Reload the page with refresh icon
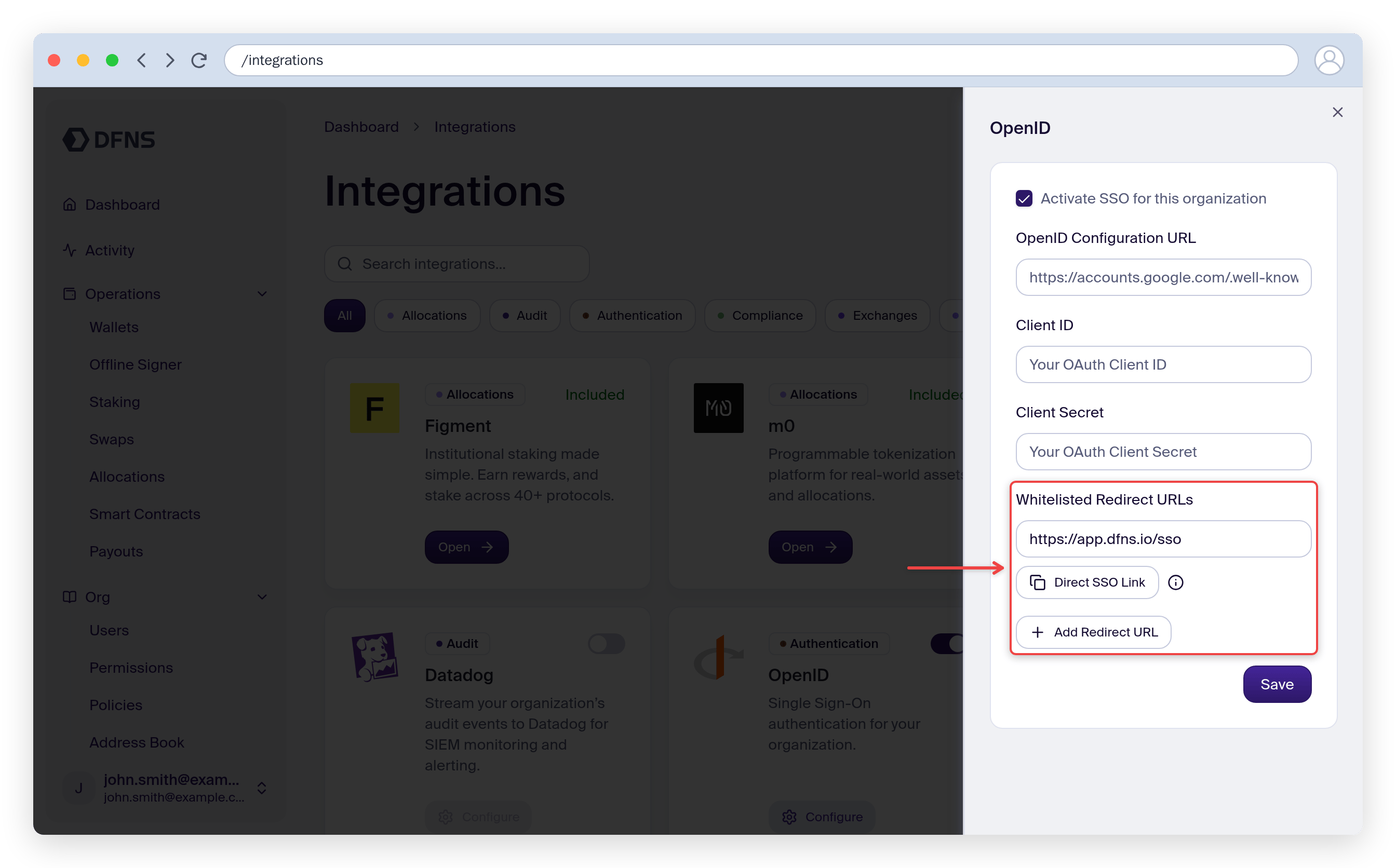Image resolution: width=1396 pixels, height=868 pixels. [x=199, y=60]
